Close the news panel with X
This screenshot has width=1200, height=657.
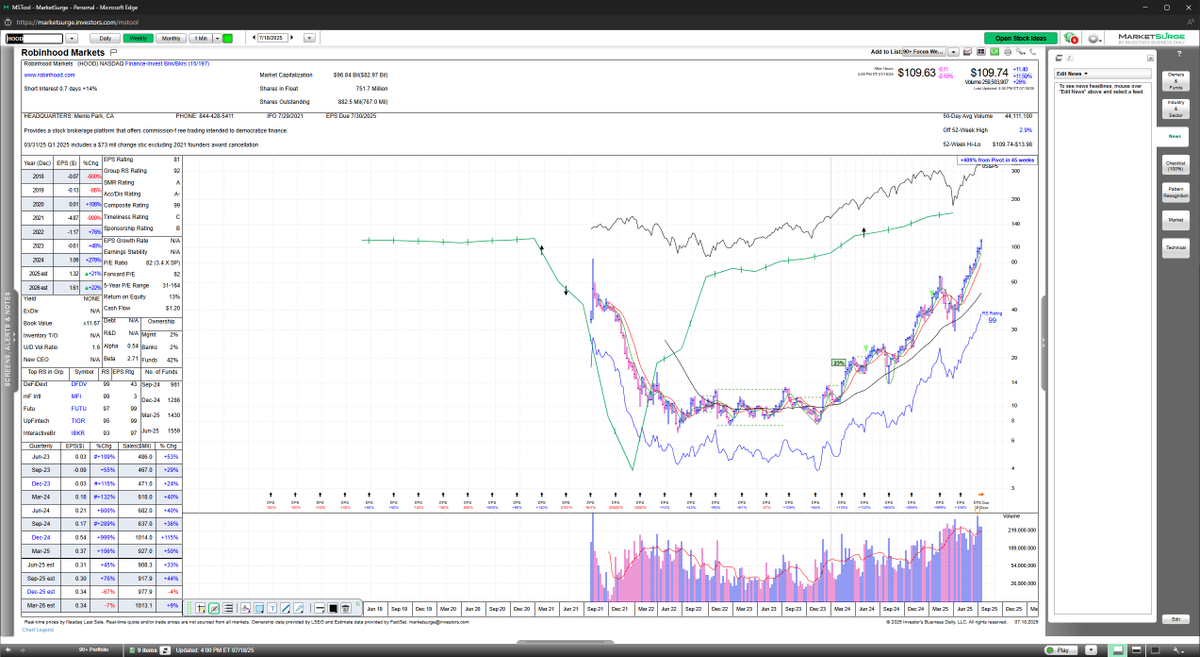tap(1152, 59)
